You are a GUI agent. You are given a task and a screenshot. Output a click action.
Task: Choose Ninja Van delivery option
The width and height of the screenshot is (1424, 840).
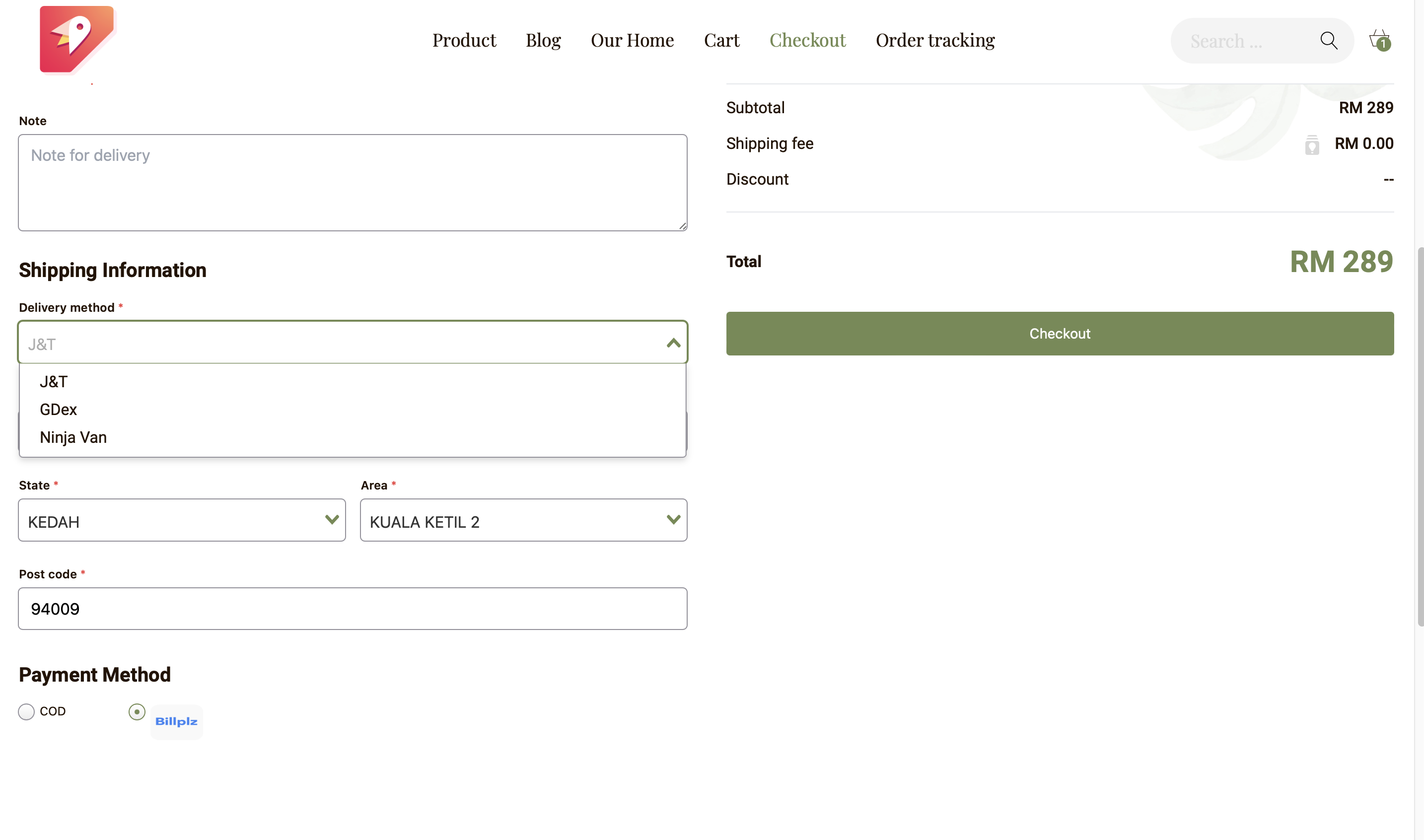point(73,437)
